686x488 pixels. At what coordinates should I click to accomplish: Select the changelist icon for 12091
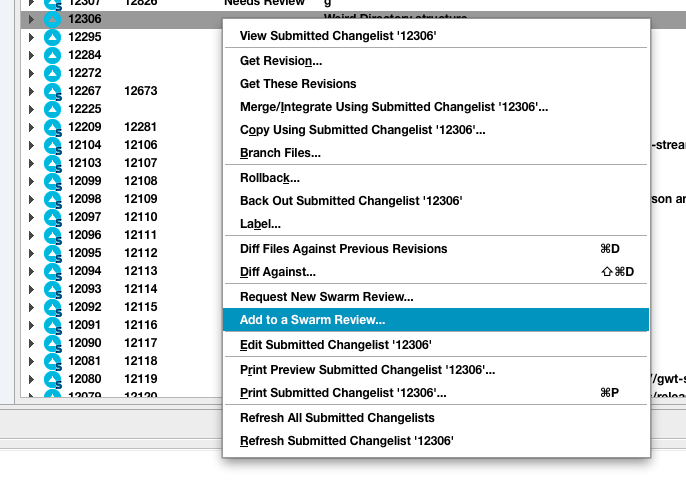pyautogui.click(x=53, y=325)
